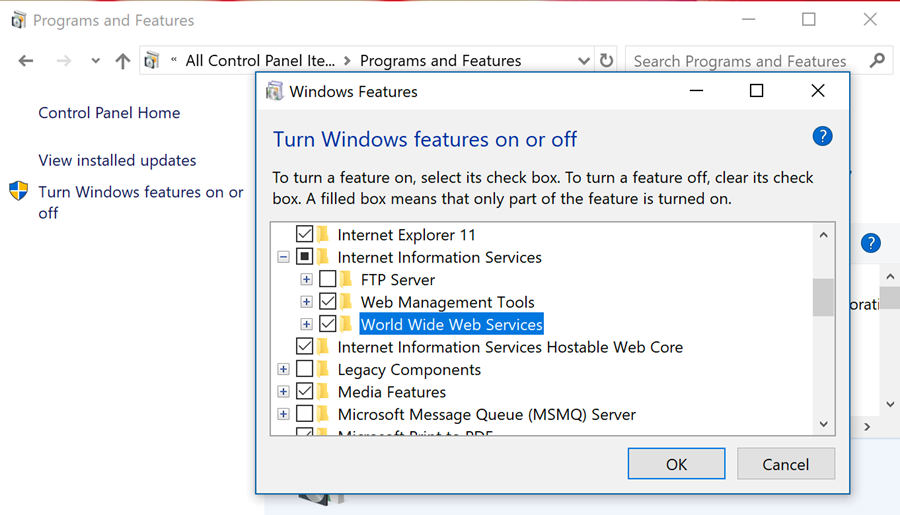Select Internet Information Services Hostable Web Core

[510, 347]
